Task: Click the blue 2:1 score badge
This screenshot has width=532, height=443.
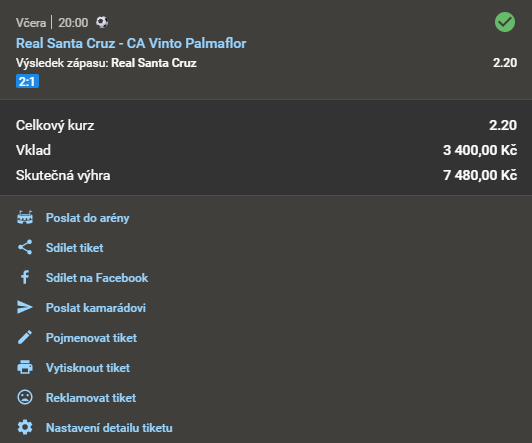Action: 27,81
